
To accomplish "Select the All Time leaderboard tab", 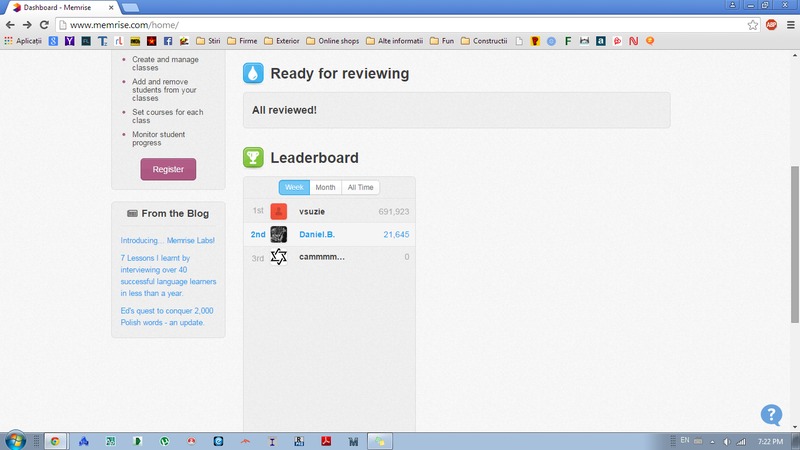I will pos(360,187).
